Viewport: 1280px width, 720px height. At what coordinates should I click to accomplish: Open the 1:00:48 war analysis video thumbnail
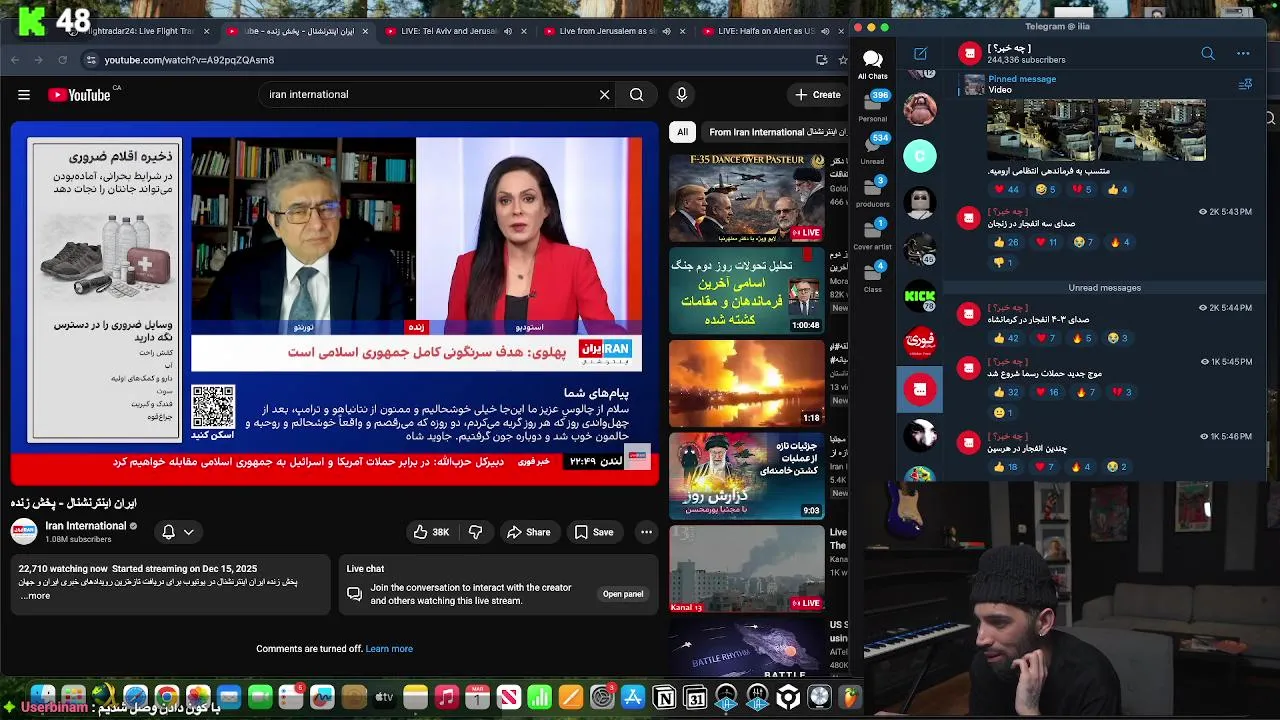tap(746, 290)
